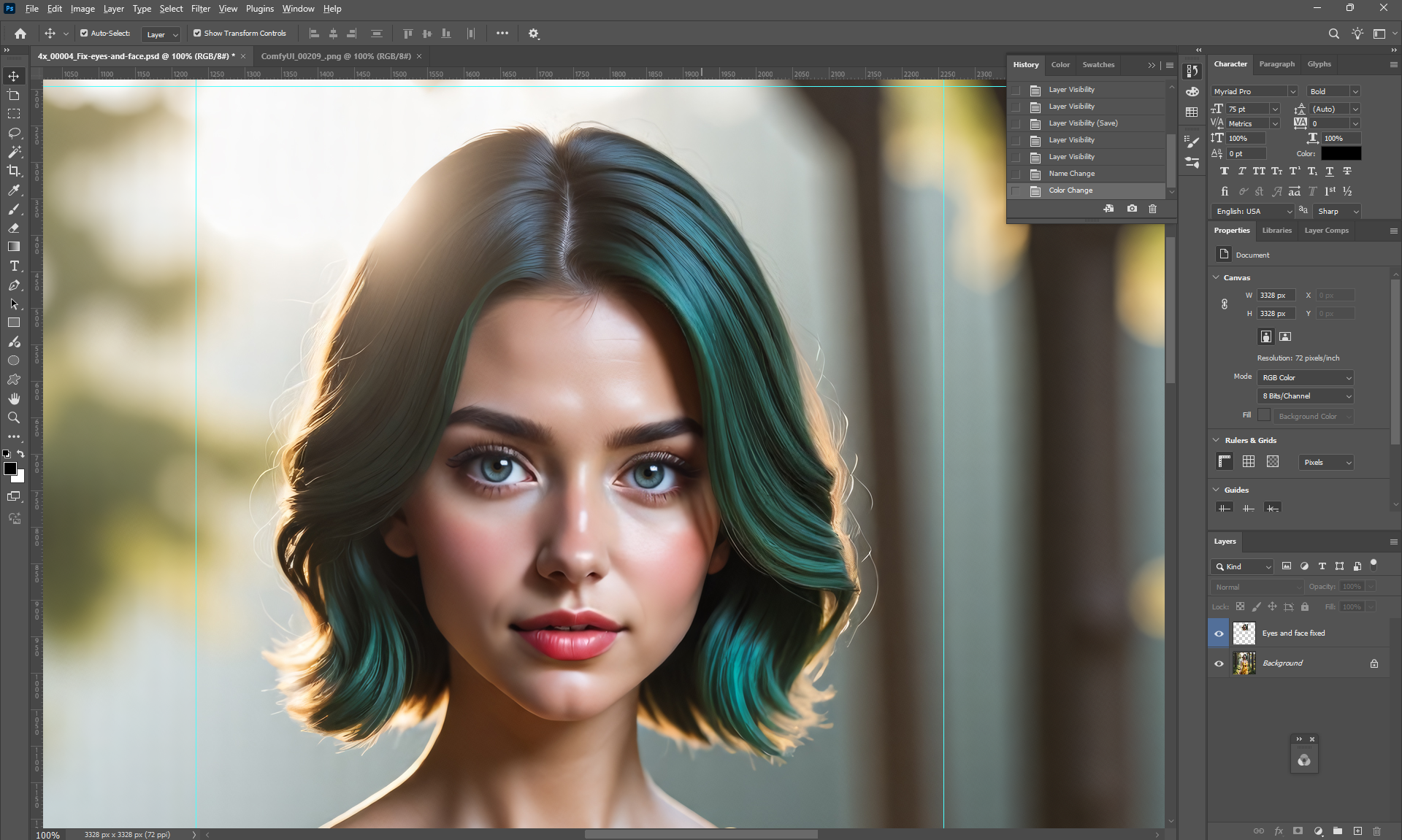The height and width of the screenshot is (840, 1402).
Task: Click the black text Color swatch
Action: (x=1341, y=153)
